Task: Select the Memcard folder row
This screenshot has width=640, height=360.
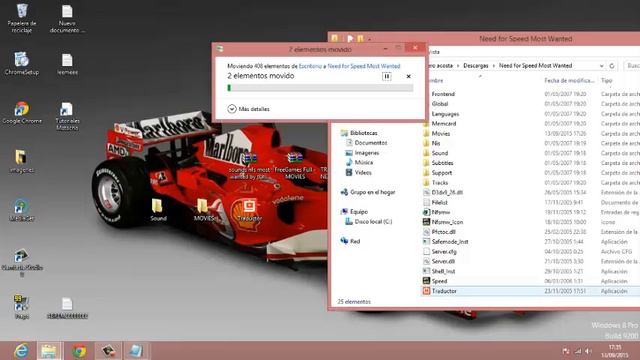Action: pyautogui.click(x=531, y=123)
